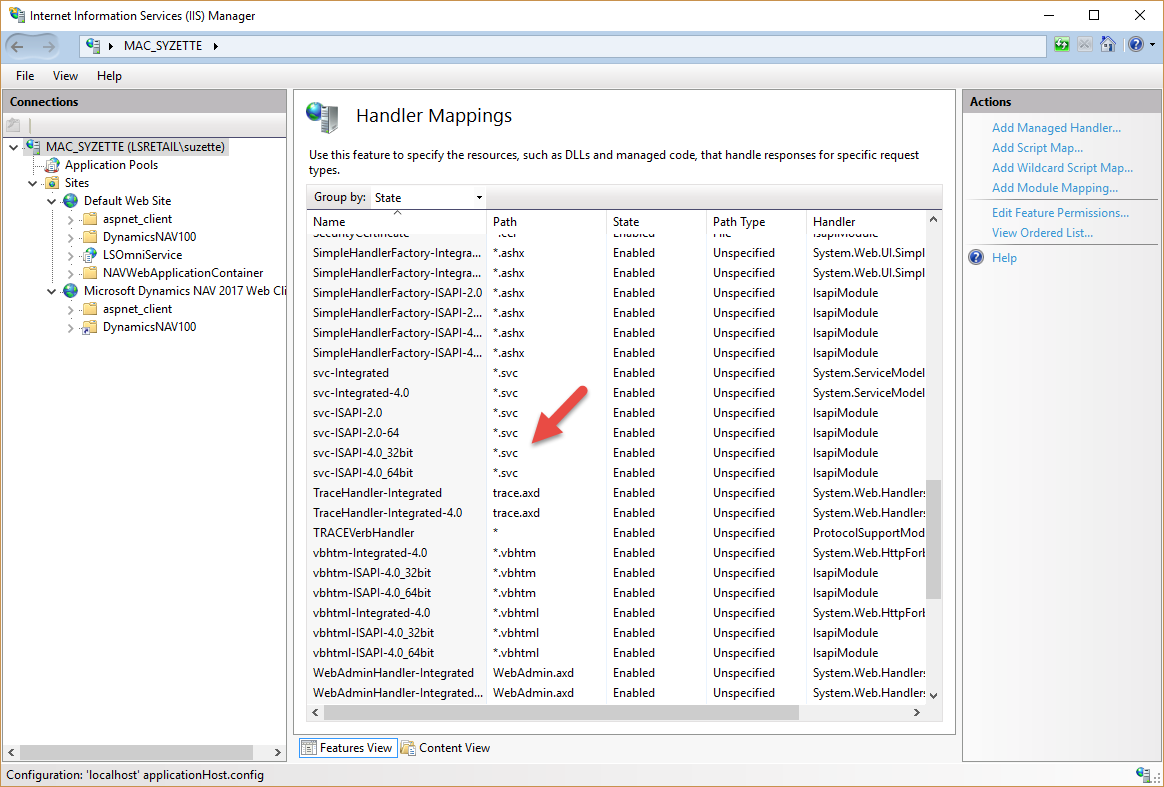
Task: Click the blue Help question icon in toolbar
Action: tap(1136, 45)
